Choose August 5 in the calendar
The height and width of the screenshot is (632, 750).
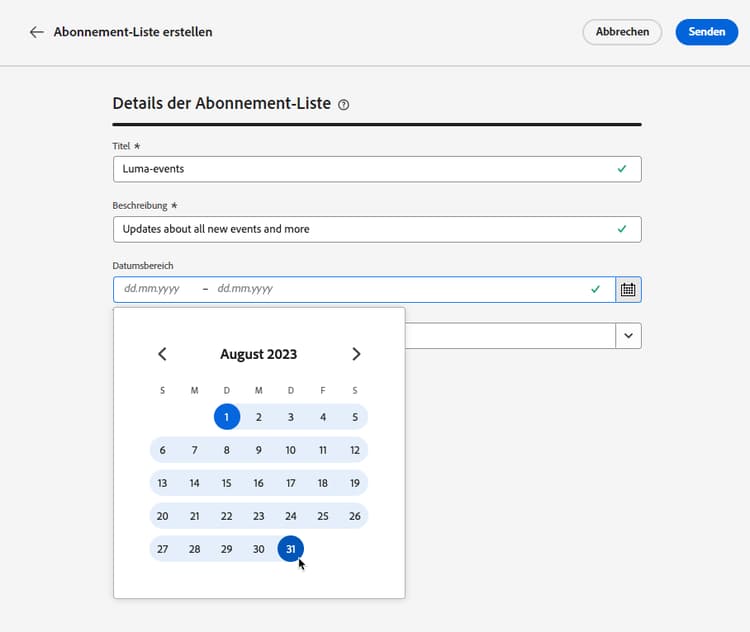point(355,417)
